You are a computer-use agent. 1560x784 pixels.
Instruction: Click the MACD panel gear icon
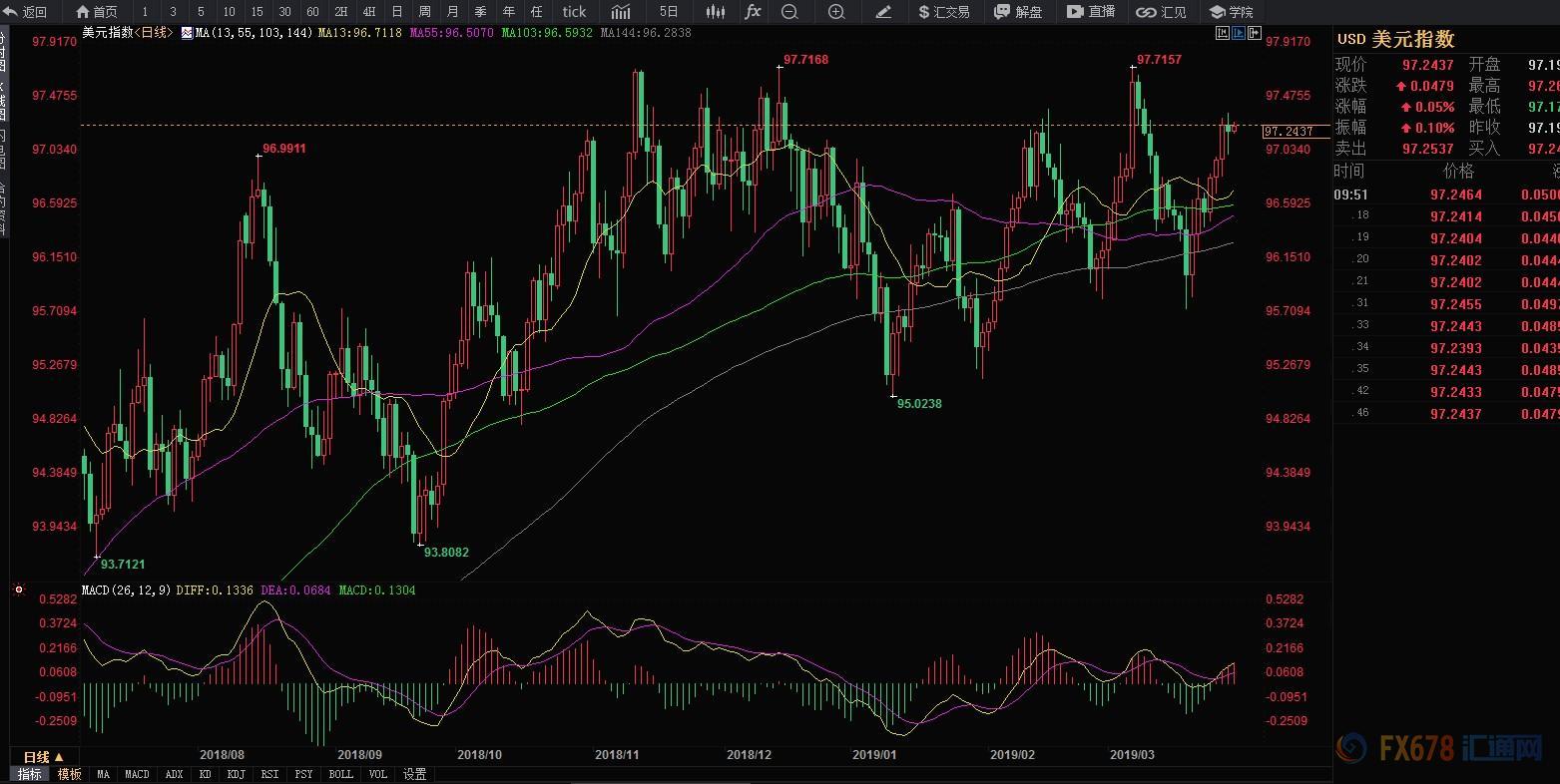point(18,590)
